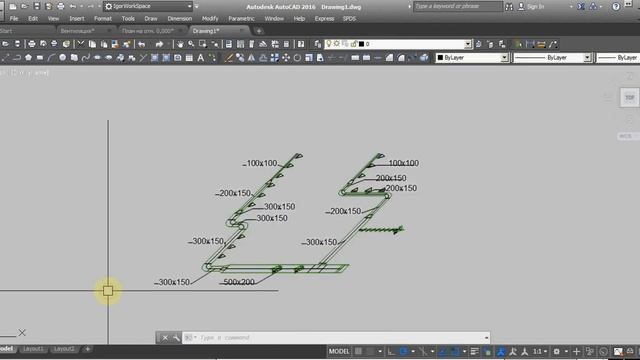Click the Plot printer toolbar icon

(31, 44)
